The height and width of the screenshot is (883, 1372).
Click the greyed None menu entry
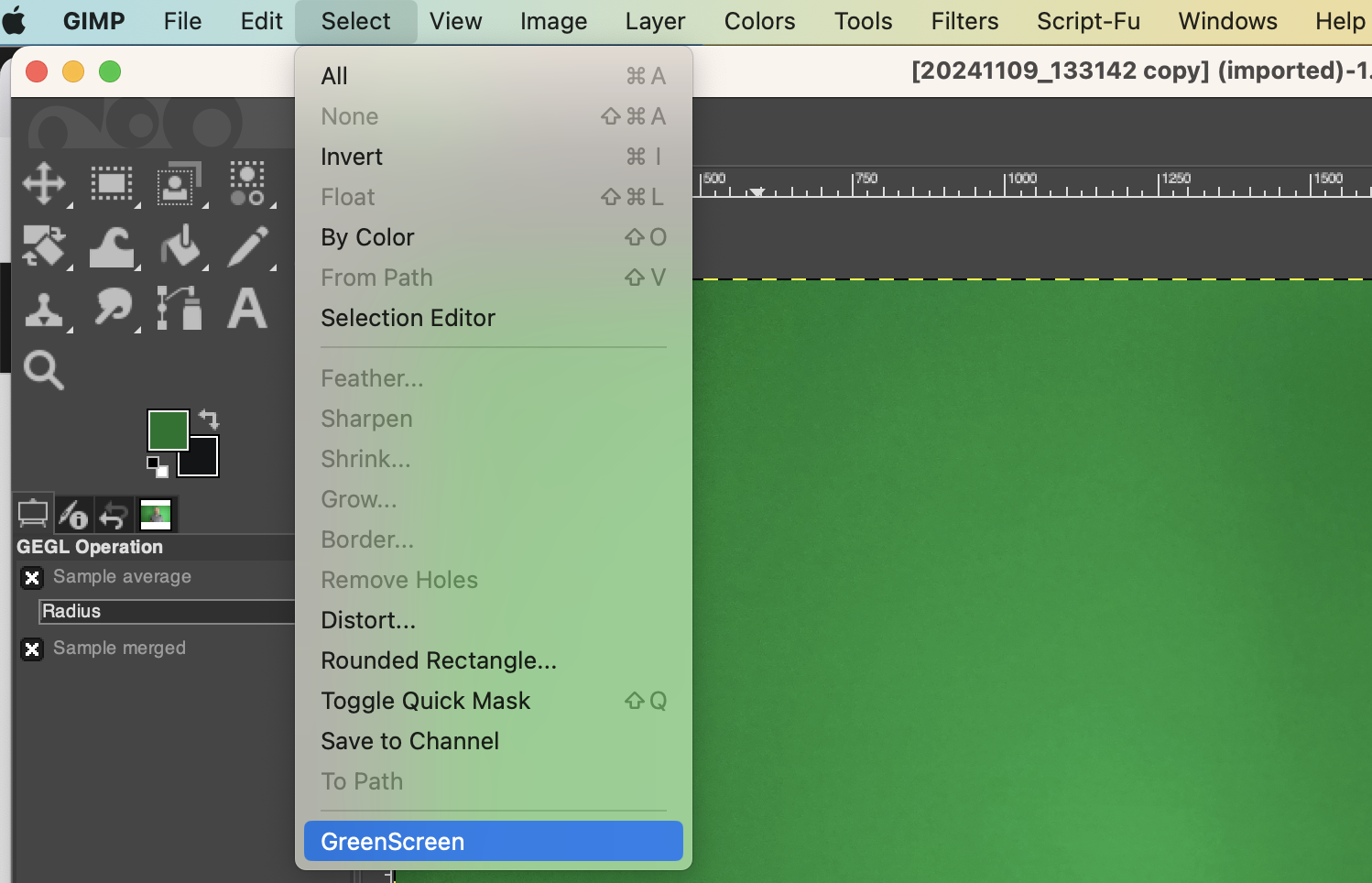494,116
